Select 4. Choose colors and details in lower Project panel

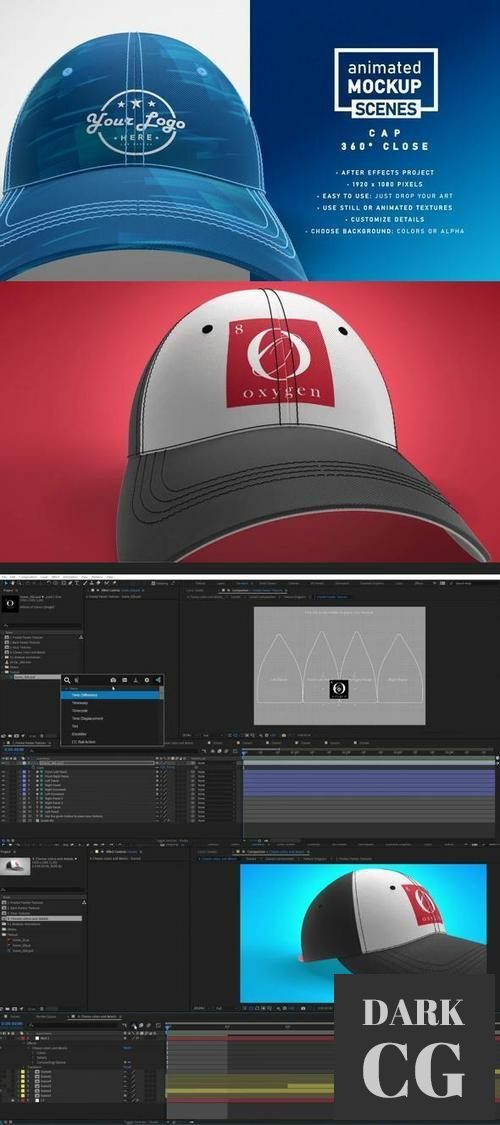[x=43, y=918]
